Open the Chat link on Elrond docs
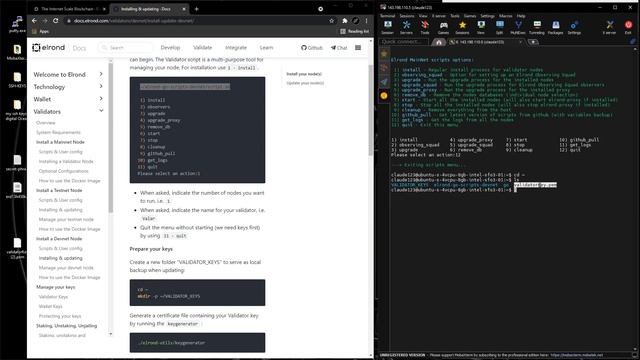Image resolution: width=640 pixels, height=360 pixels. coord(339,48)
